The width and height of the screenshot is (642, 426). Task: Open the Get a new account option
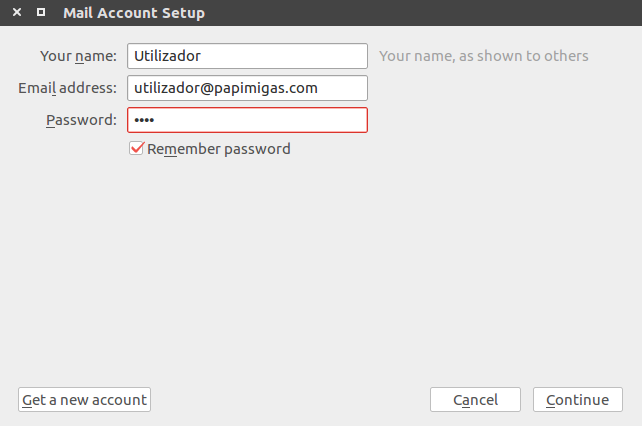[x=84, y=400]
